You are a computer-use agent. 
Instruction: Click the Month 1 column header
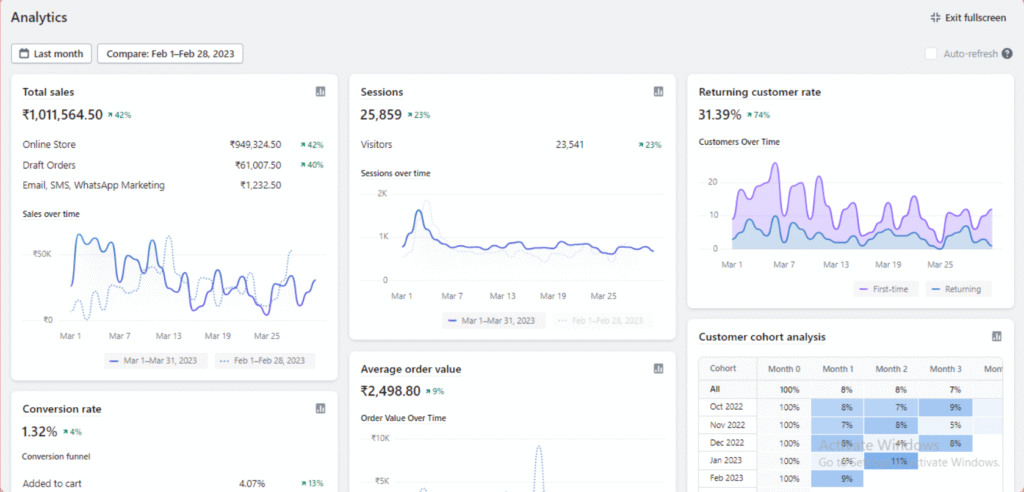837,369
